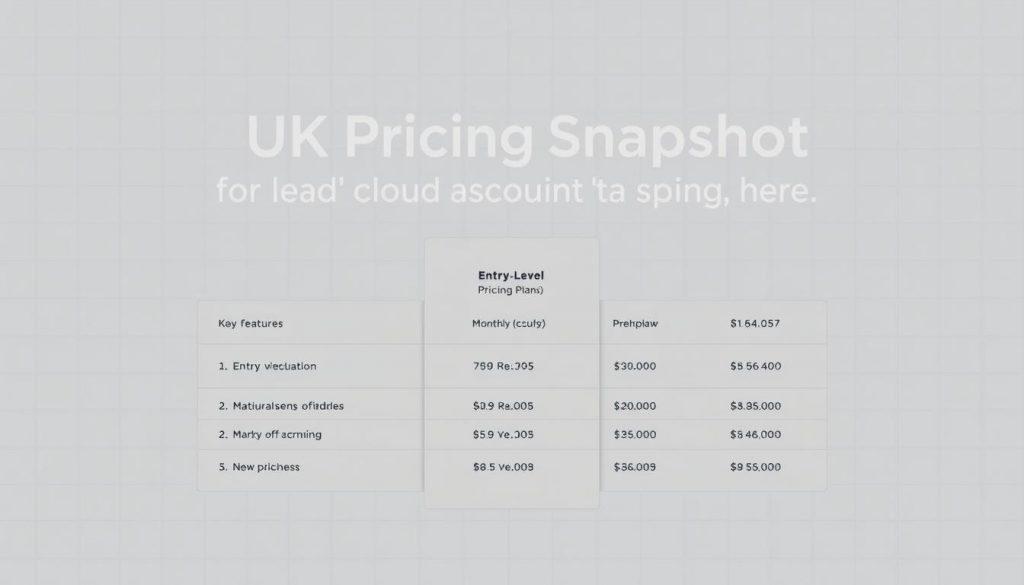Open the New prichess feature row
Image resolution: width=1024 pixels, height=585 pixels.
[258, 467]
